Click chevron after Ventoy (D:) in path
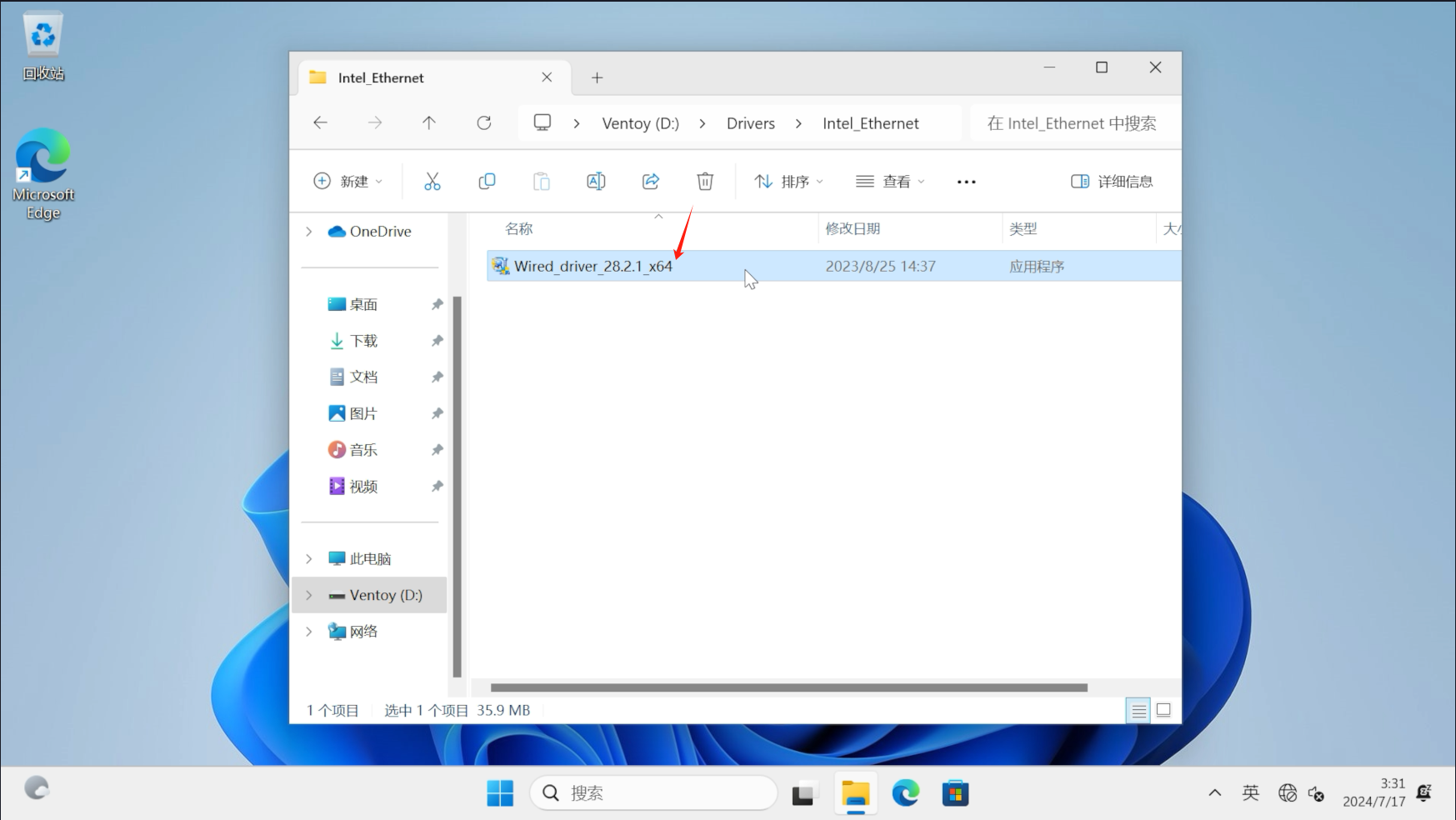The image size is (1456, 820). (x=703, y=123)
